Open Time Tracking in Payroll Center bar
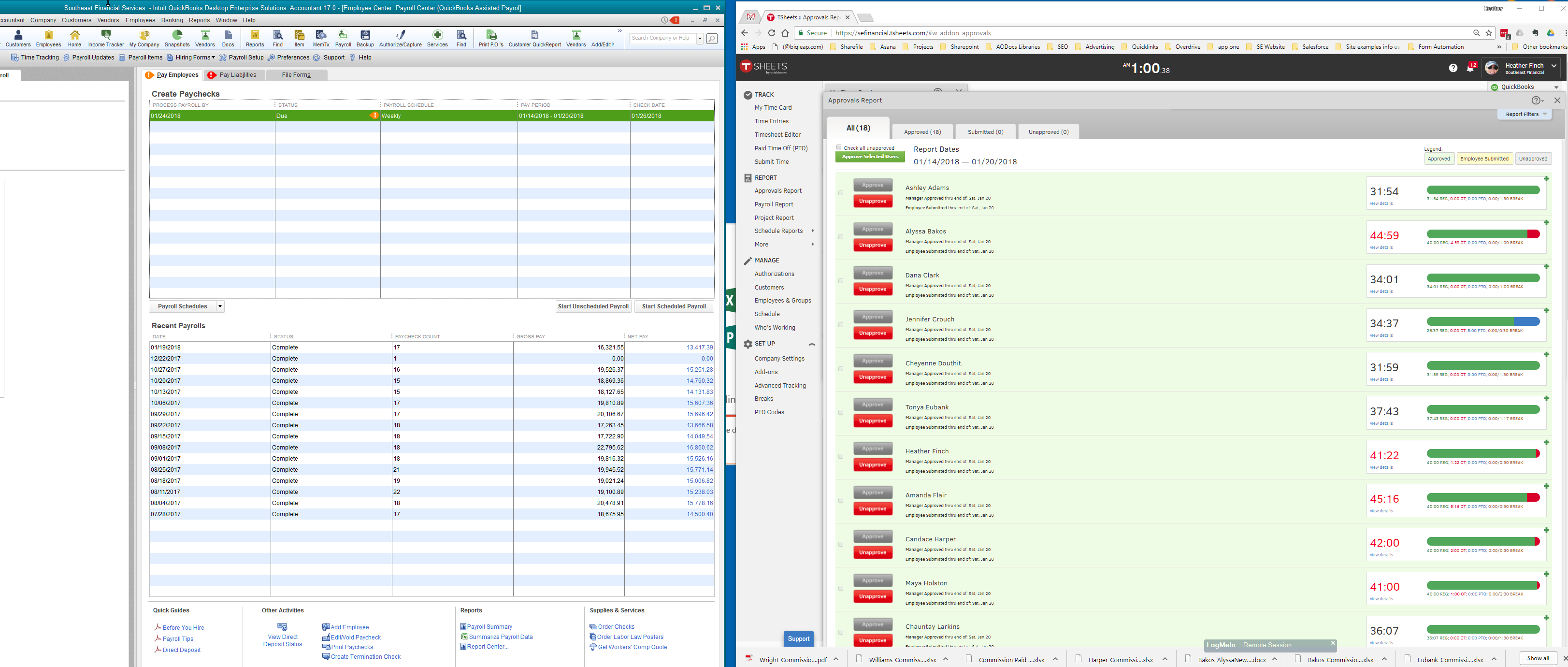Screen dimensions: 1568x667 click(35, 58)
